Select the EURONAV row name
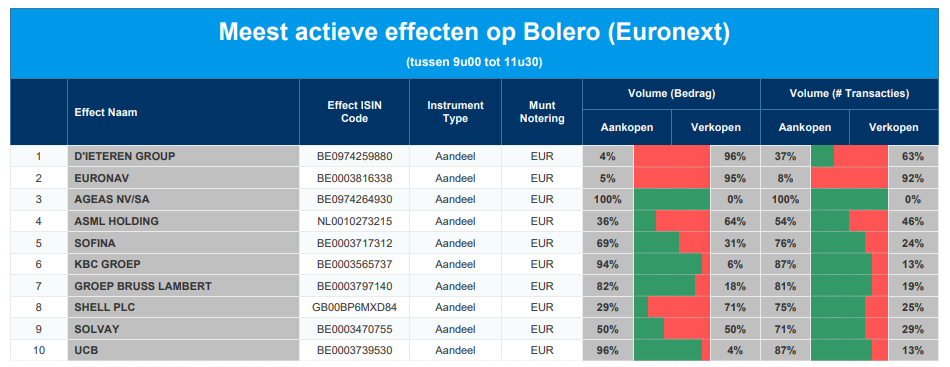This screenshot has height=367, width=950. 184,178
